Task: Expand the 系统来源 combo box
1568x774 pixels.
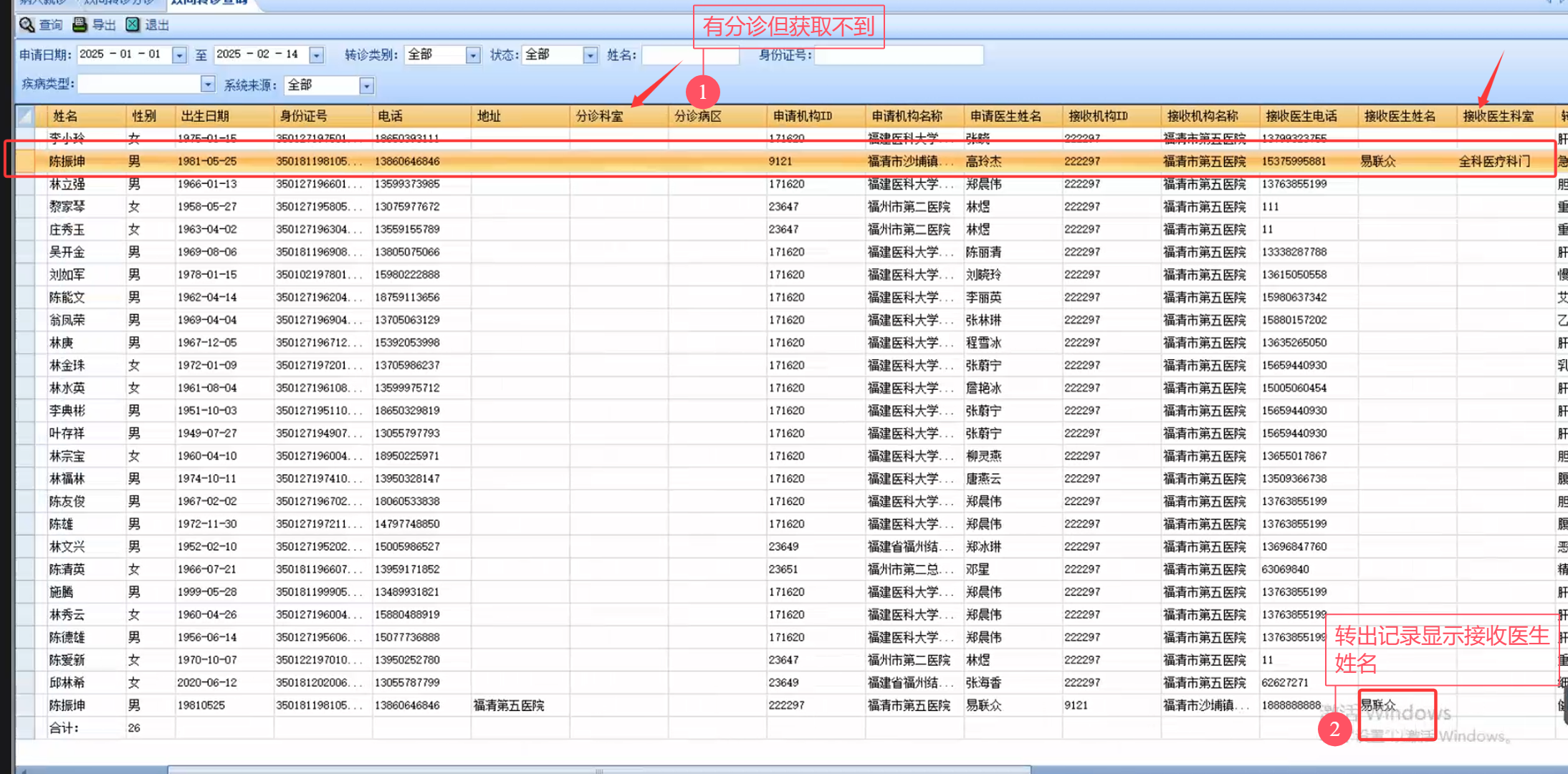Action: [367, 86]
